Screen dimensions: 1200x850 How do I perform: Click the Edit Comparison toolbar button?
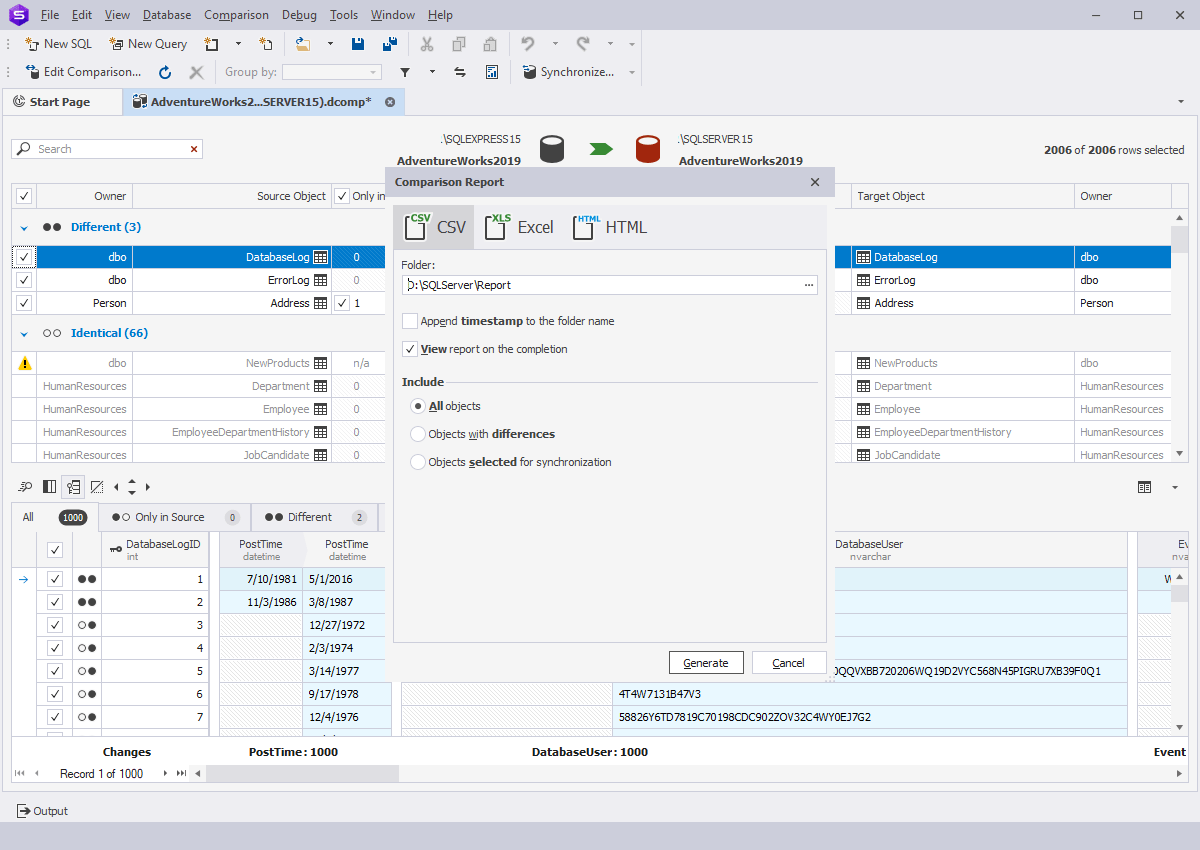coord(84,72)
